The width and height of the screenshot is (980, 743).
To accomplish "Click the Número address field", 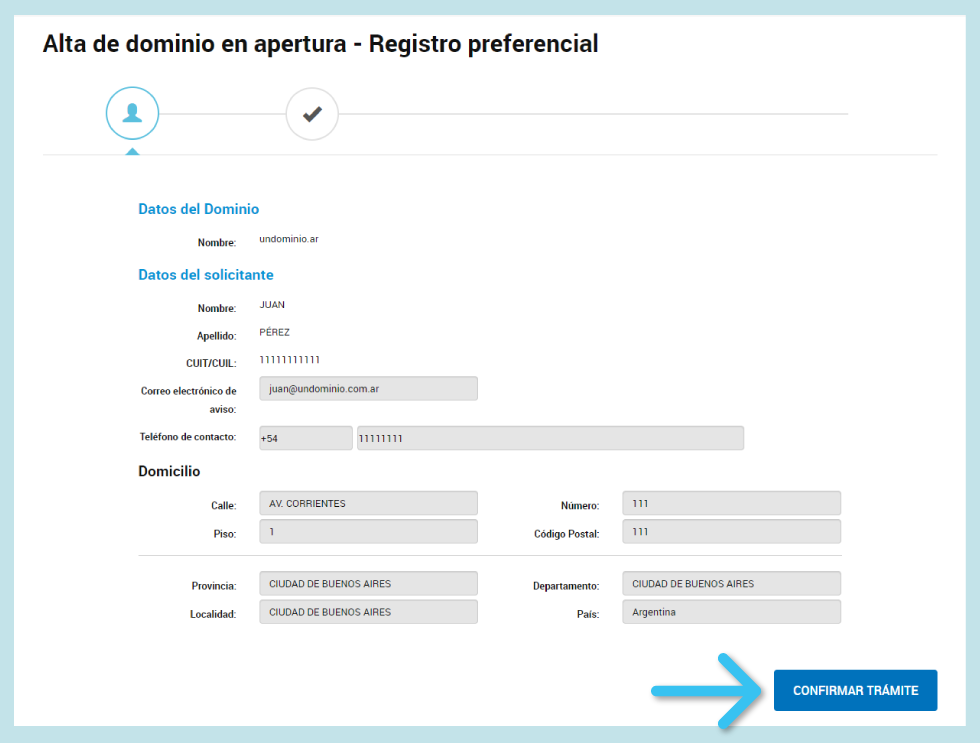I will click(731, 503).
